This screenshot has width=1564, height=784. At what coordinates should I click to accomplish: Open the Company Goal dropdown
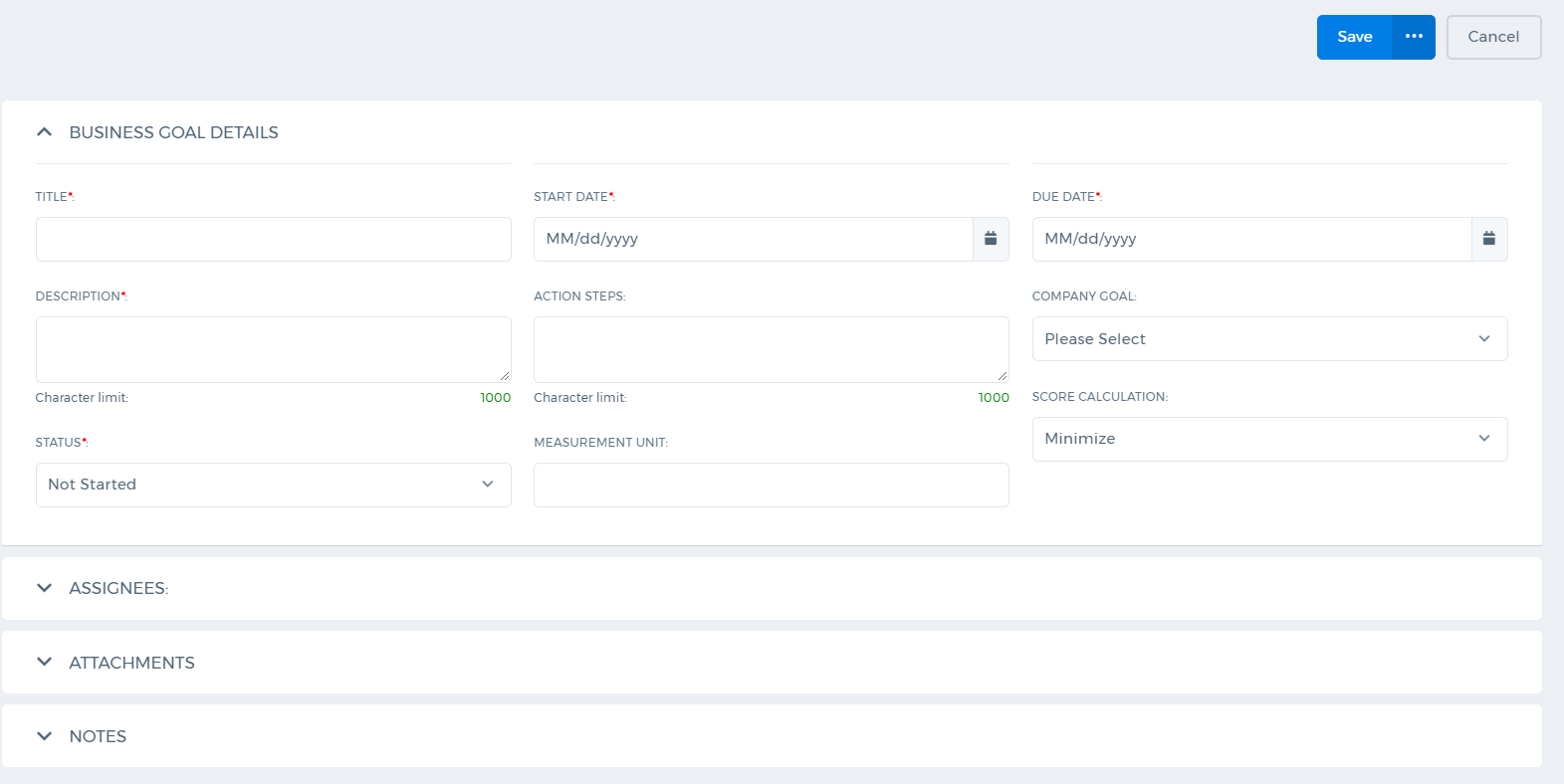click(x=1269, y=339)
